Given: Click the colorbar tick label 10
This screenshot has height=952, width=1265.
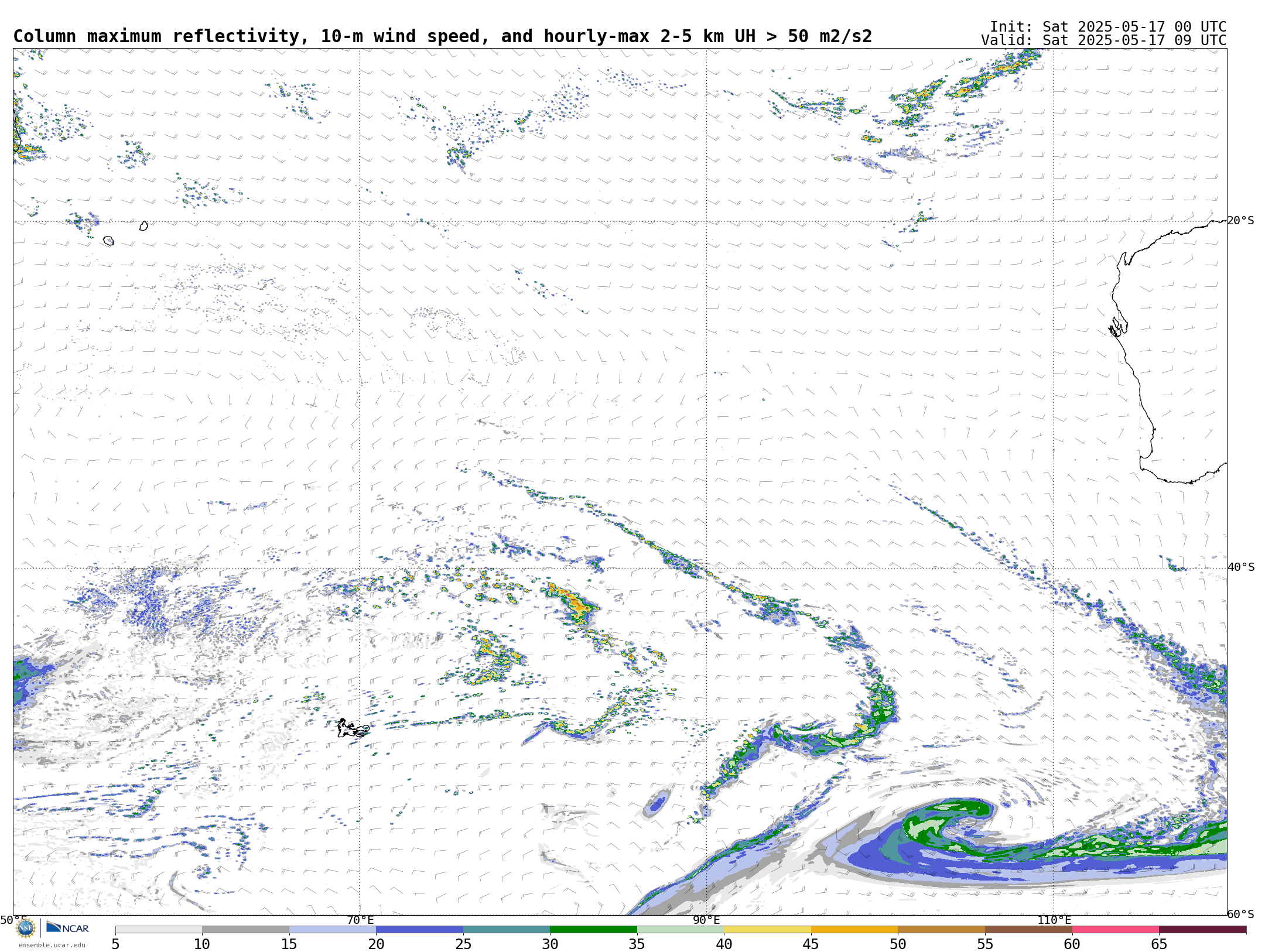Looking at the screenshot, I should click(x=202, y=944).
